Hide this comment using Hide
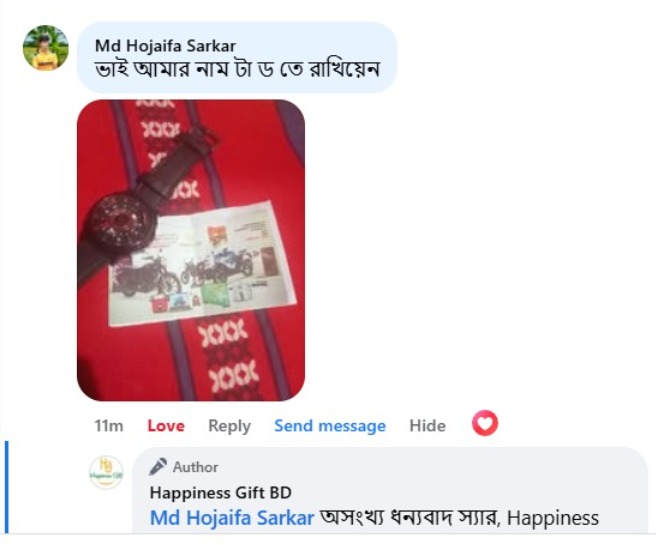The height and width of the screenshot is (545, 656). click(x=428, y=426)
